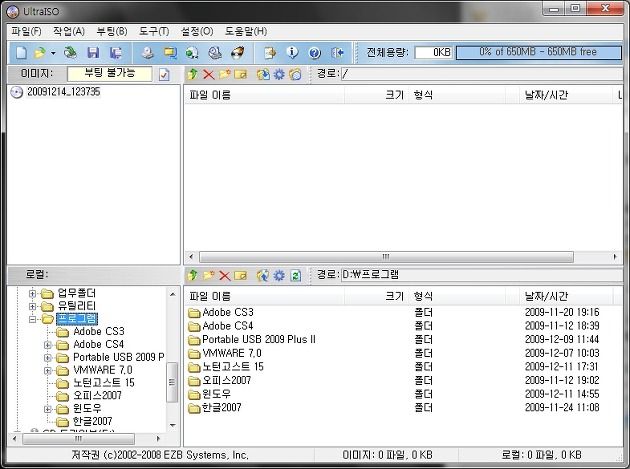630x469 pixels.
Task: Select 노턴고스트 15 in local folder tree
Action: click(x=104, y=383)
